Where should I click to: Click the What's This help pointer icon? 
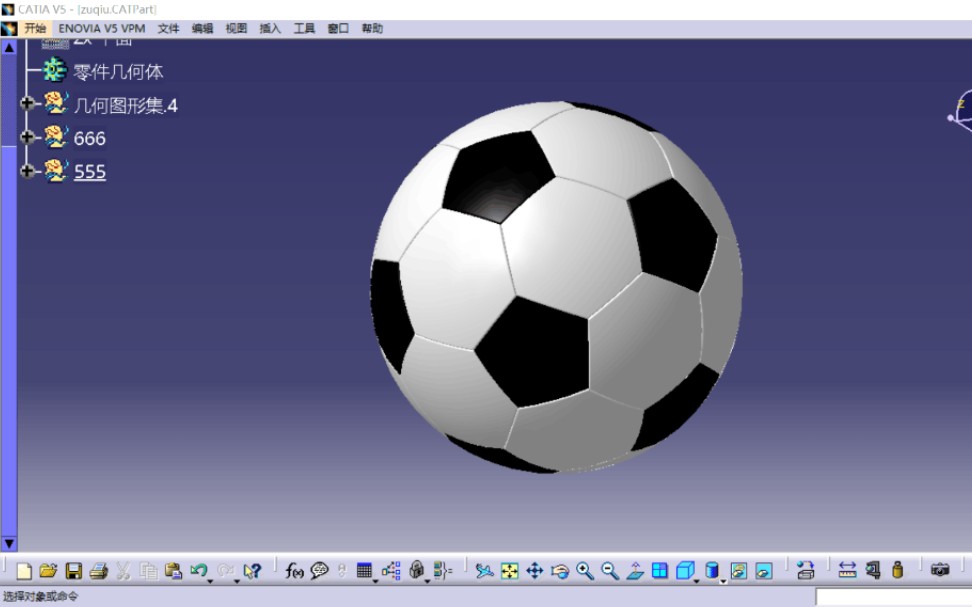252,570
